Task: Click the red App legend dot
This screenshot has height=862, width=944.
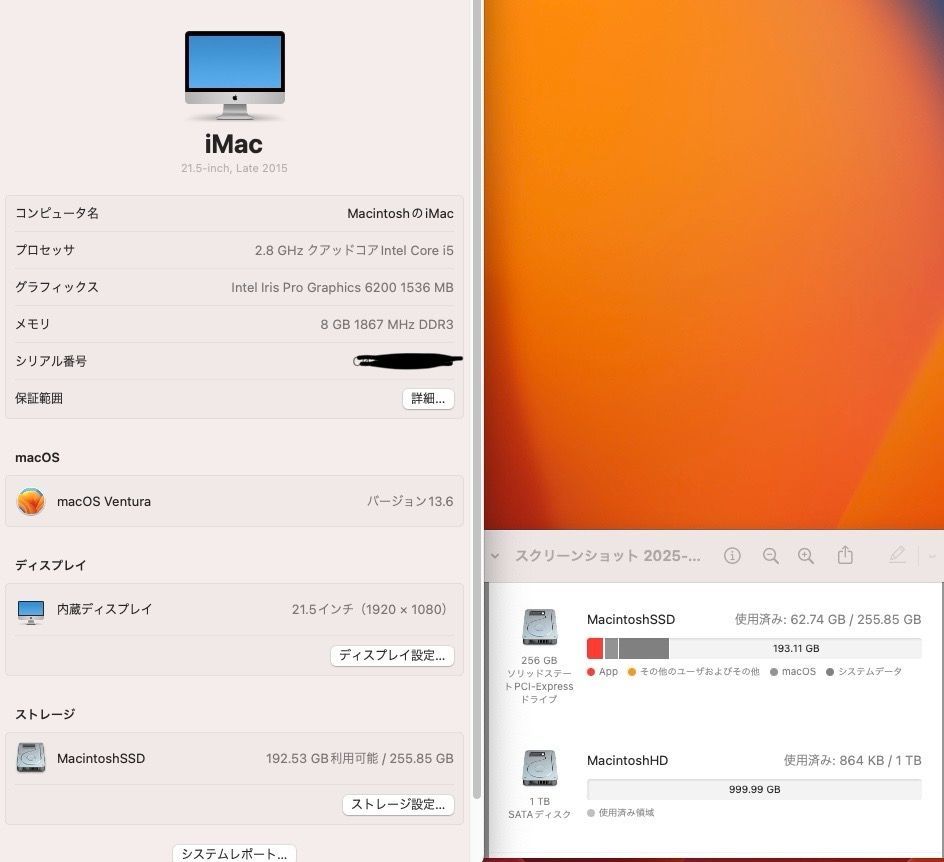Action: 592,671
